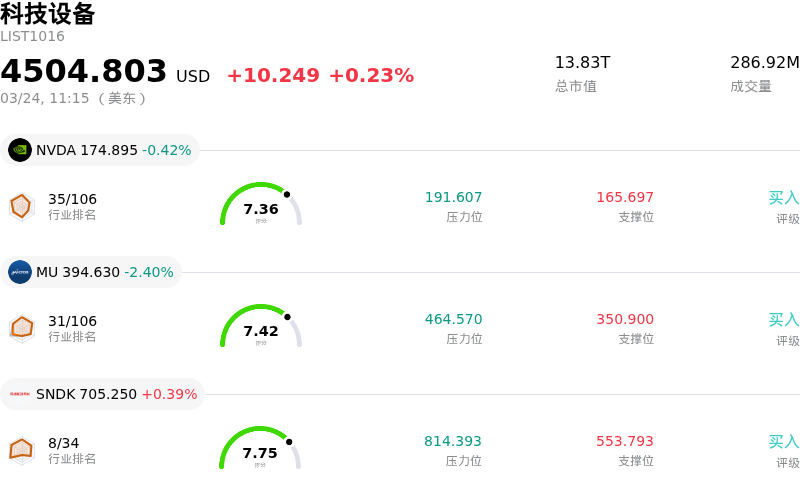Click the 13.83T total market cap
Viewport: 800px width, 488px height.
pos(582,63)
